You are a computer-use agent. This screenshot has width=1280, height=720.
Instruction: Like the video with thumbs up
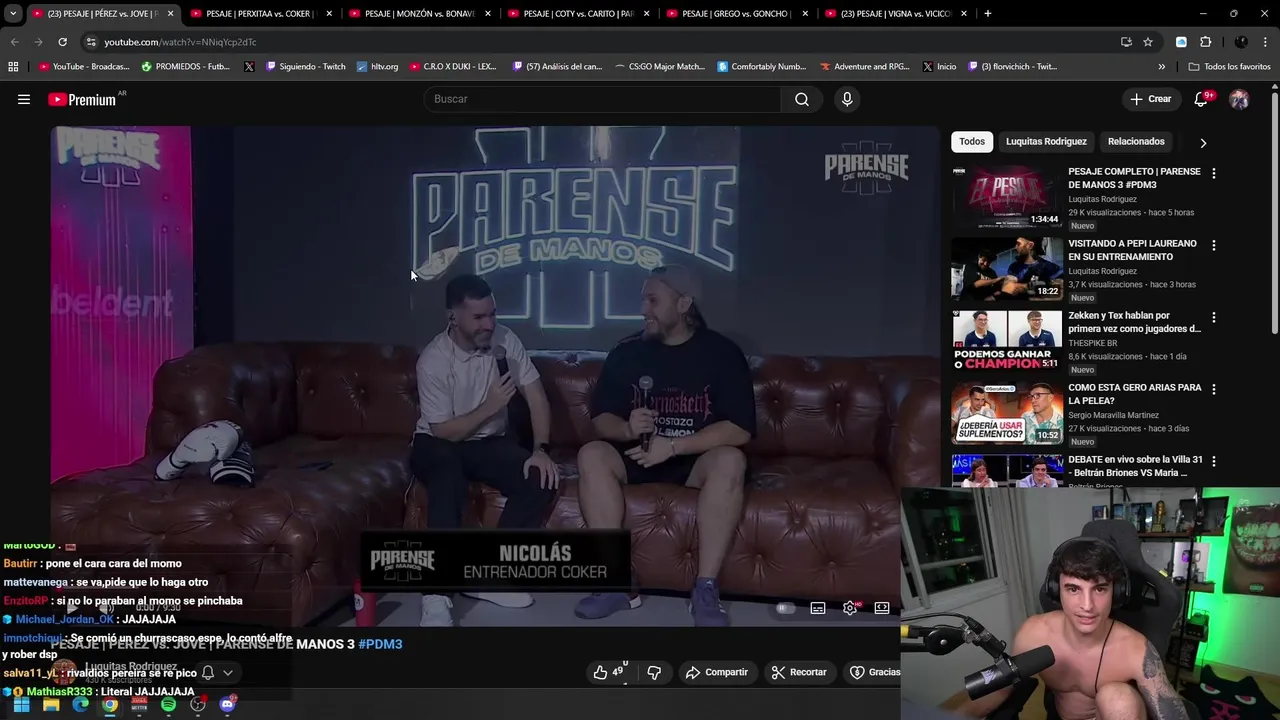609,672
